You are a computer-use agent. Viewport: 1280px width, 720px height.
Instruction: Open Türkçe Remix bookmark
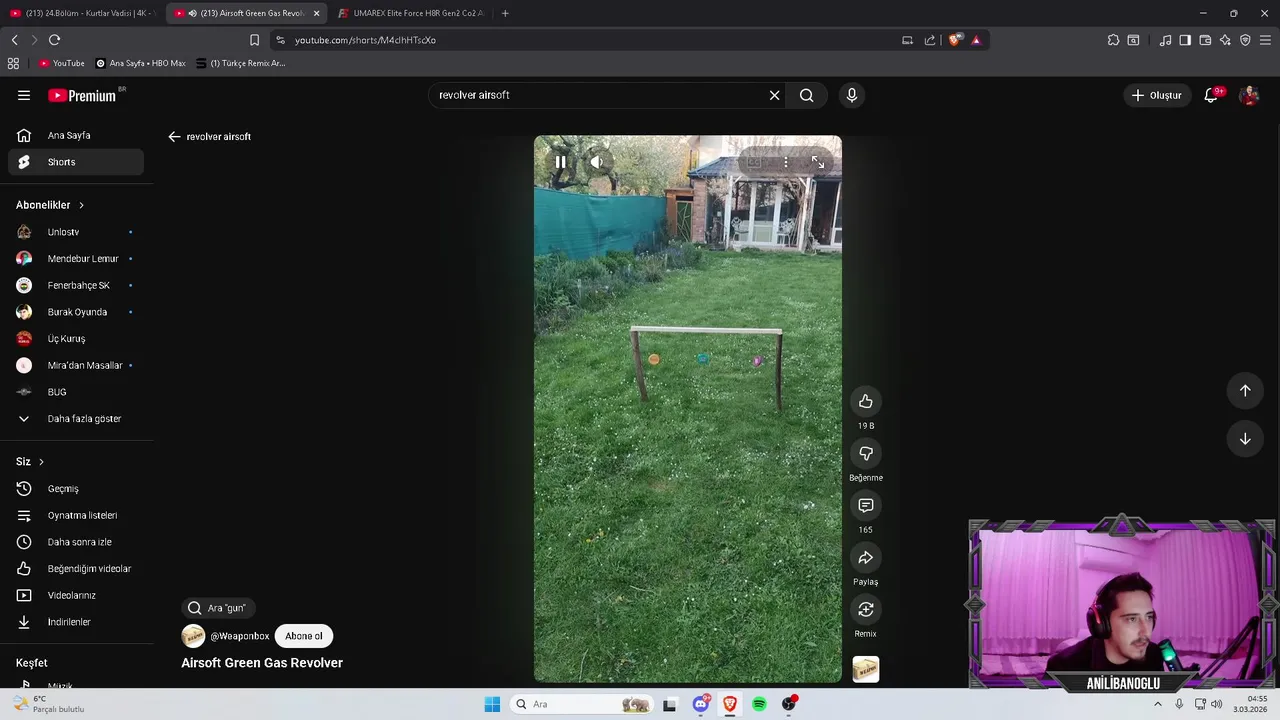click(240, 63)
